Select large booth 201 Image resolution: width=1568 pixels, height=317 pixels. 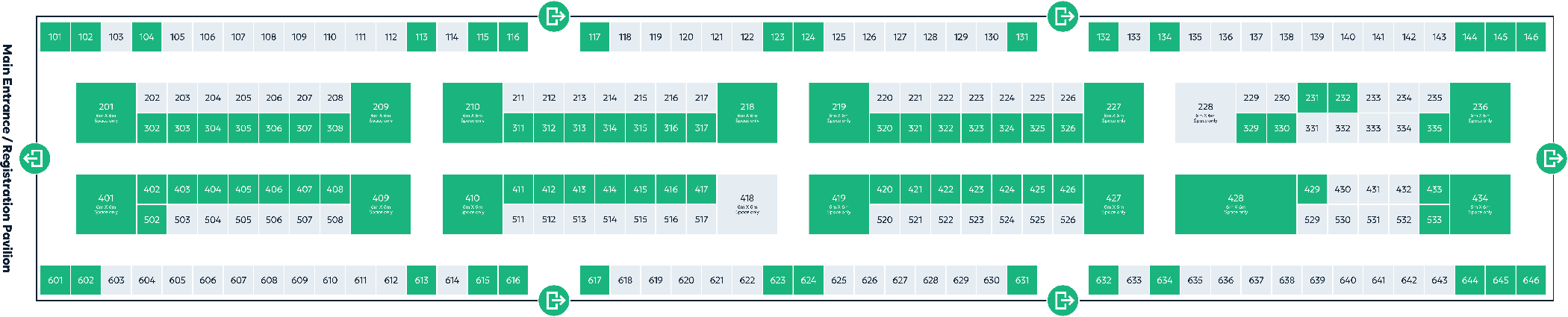[106, 113]
